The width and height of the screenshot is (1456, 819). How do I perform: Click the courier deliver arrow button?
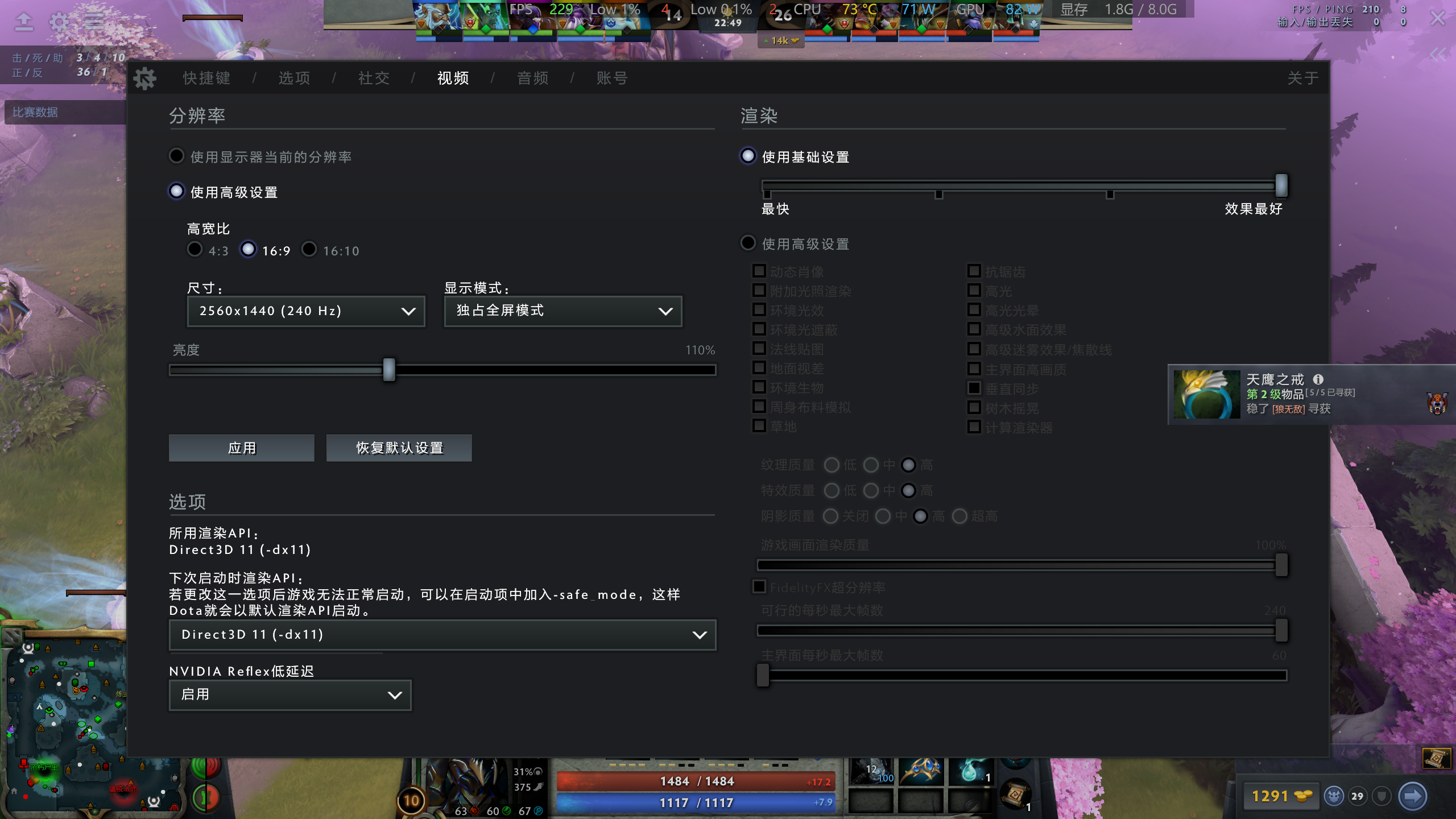pyautogui.click(x=1412, y=796)
